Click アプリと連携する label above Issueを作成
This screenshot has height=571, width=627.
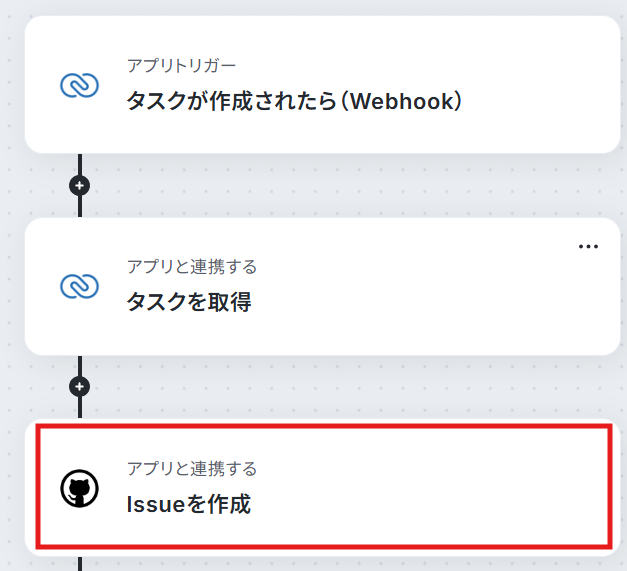point(192,469)
